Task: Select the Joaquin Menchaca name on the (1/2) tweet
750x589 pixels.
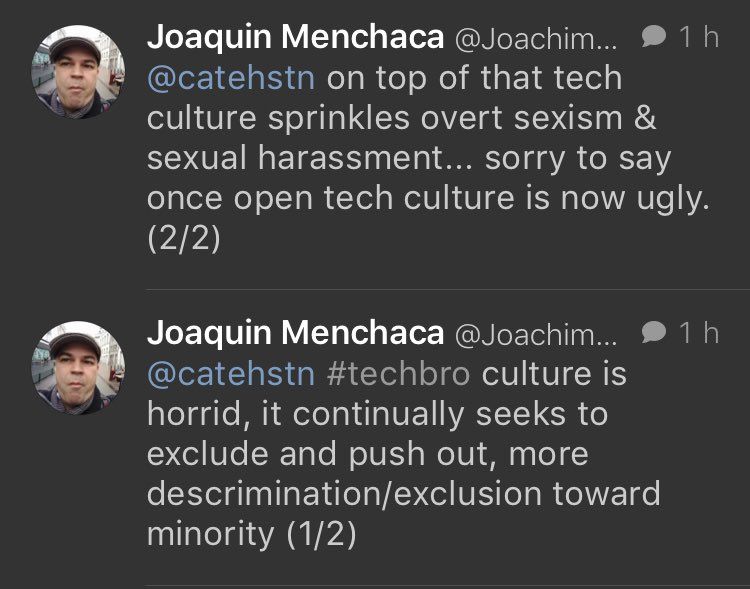Action: [295, 332]
